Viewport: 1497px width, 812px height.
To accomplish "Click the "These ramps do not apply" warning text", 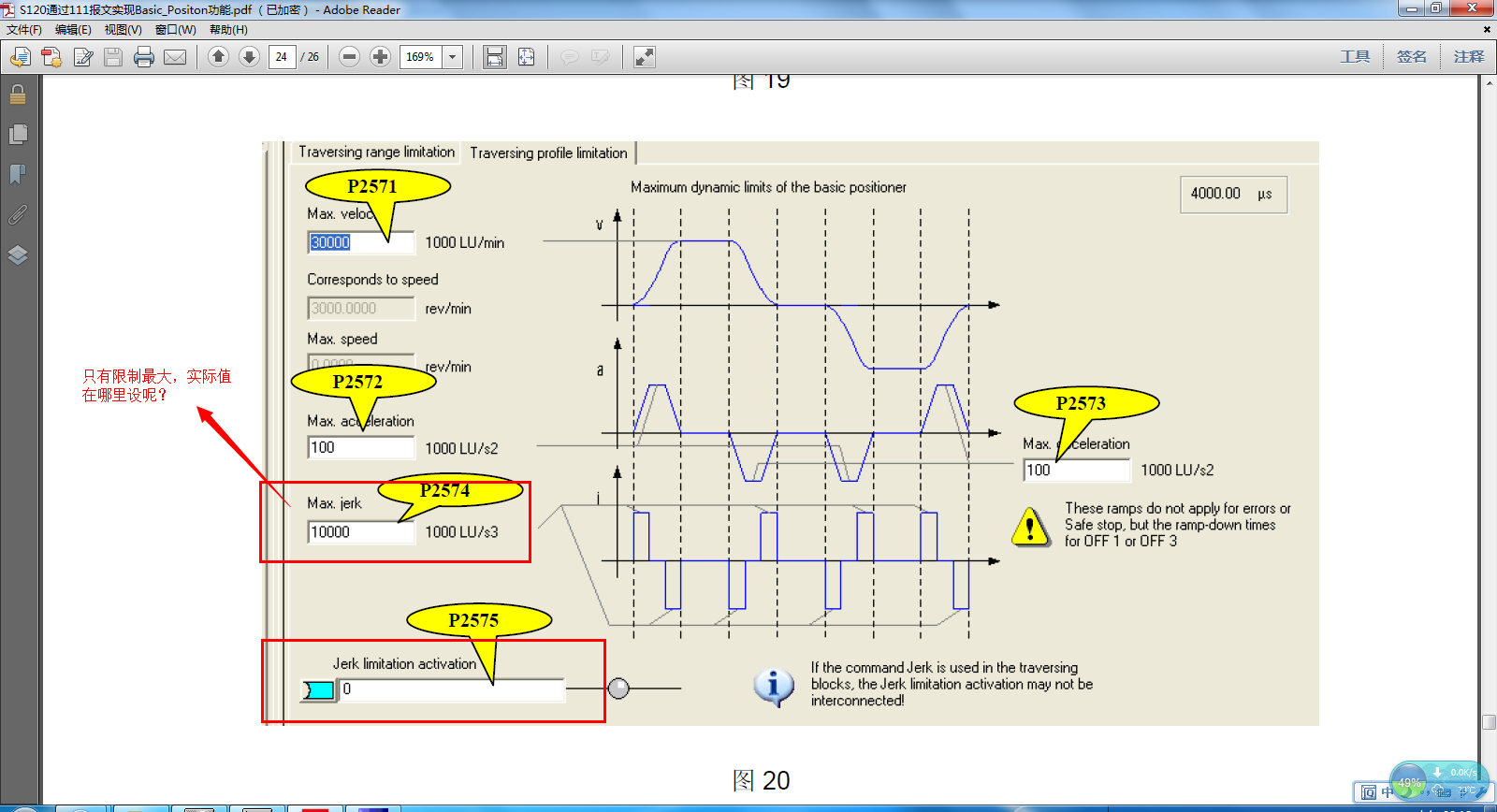I will [1177, 525].
